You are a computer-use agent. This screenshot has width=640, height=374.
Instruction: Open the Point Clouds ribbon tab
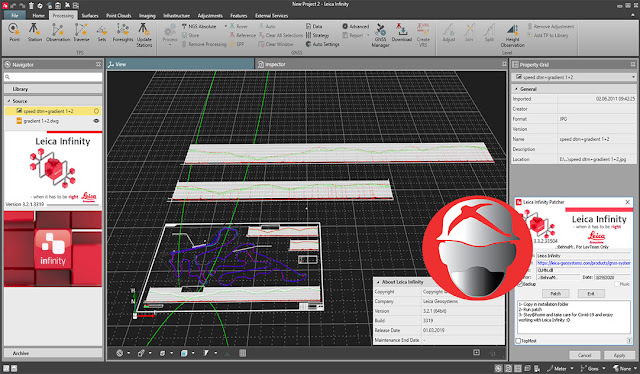[x=118, y=16]
